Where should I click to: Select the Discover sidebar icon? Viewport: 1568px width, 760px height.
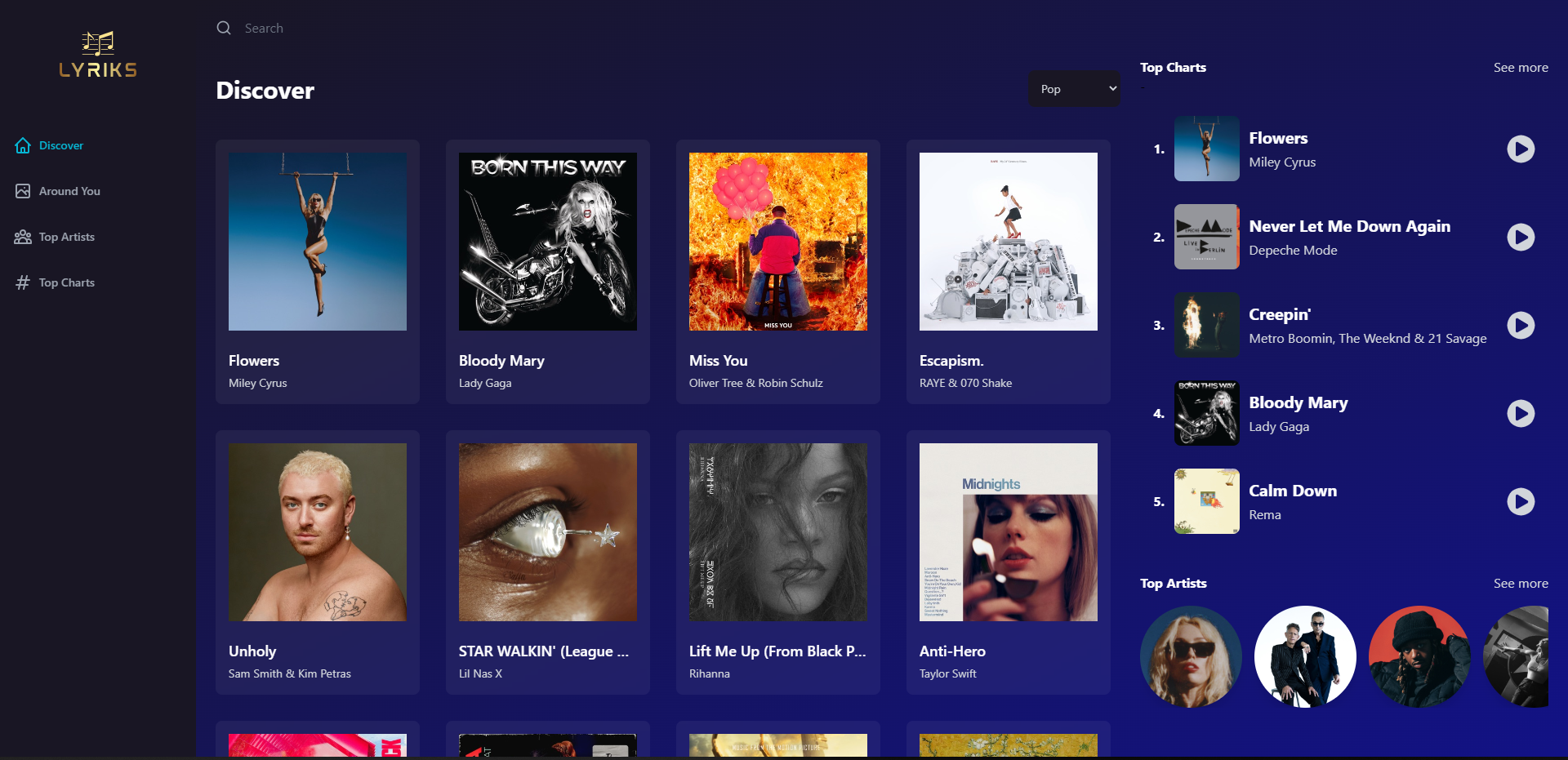point(22,145)
